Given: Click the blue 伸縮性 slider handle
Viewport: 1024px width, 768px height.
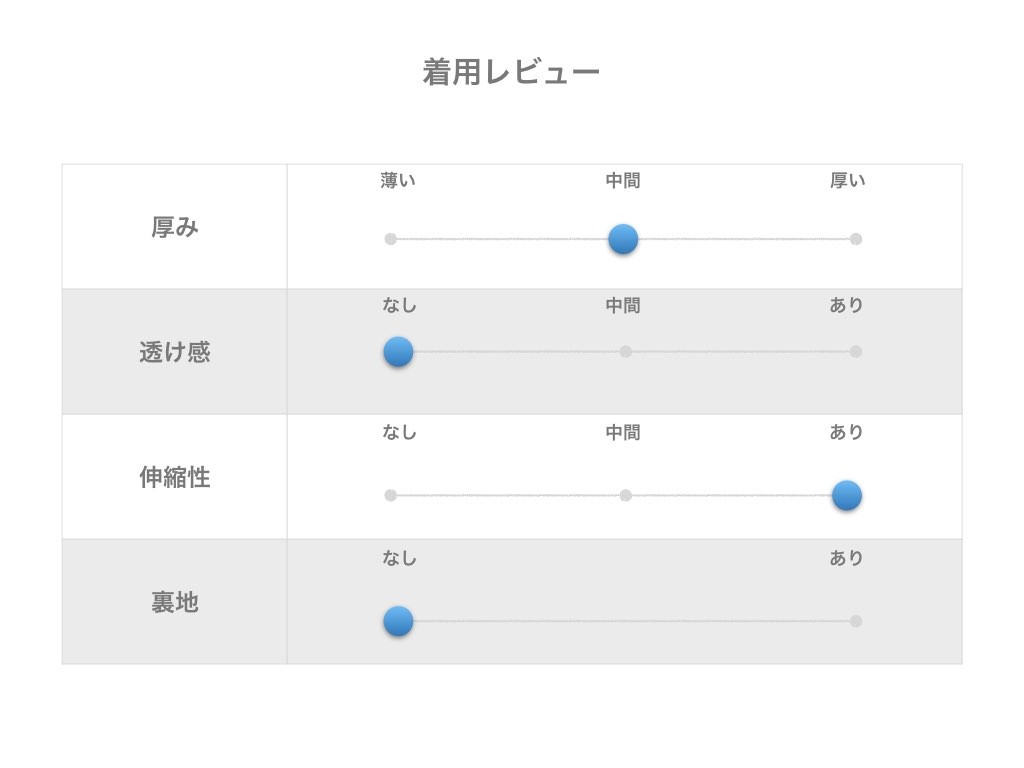Looking at the screenshot, I should tap(847, 495).
